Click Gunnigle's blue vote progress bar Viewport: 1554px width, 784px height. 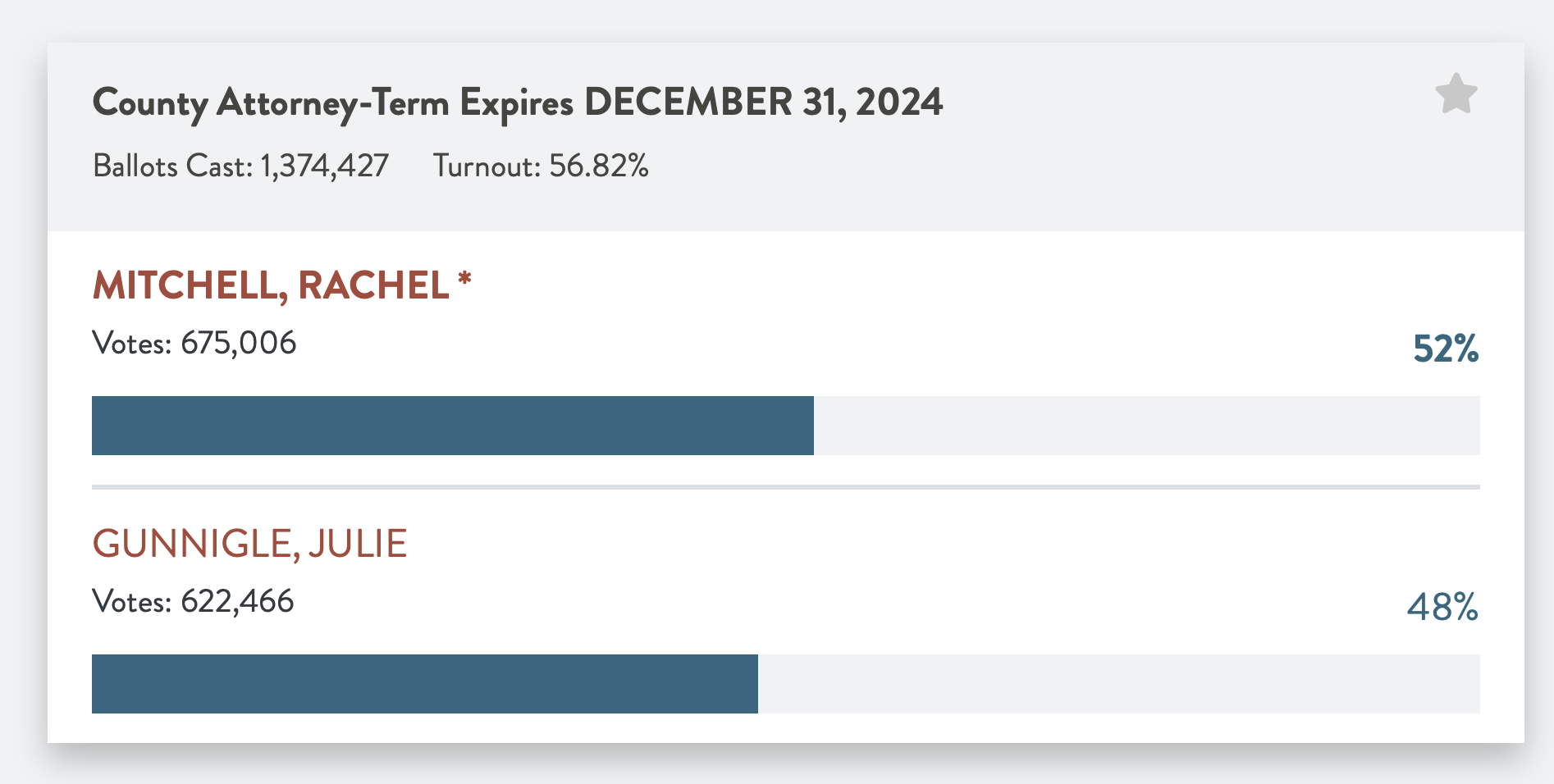click(x=425, y=684)
